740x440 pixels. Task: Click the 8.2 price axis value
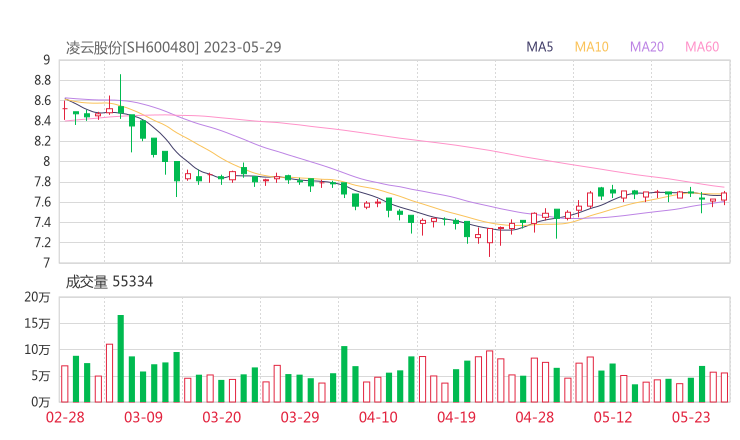[42, 141]
